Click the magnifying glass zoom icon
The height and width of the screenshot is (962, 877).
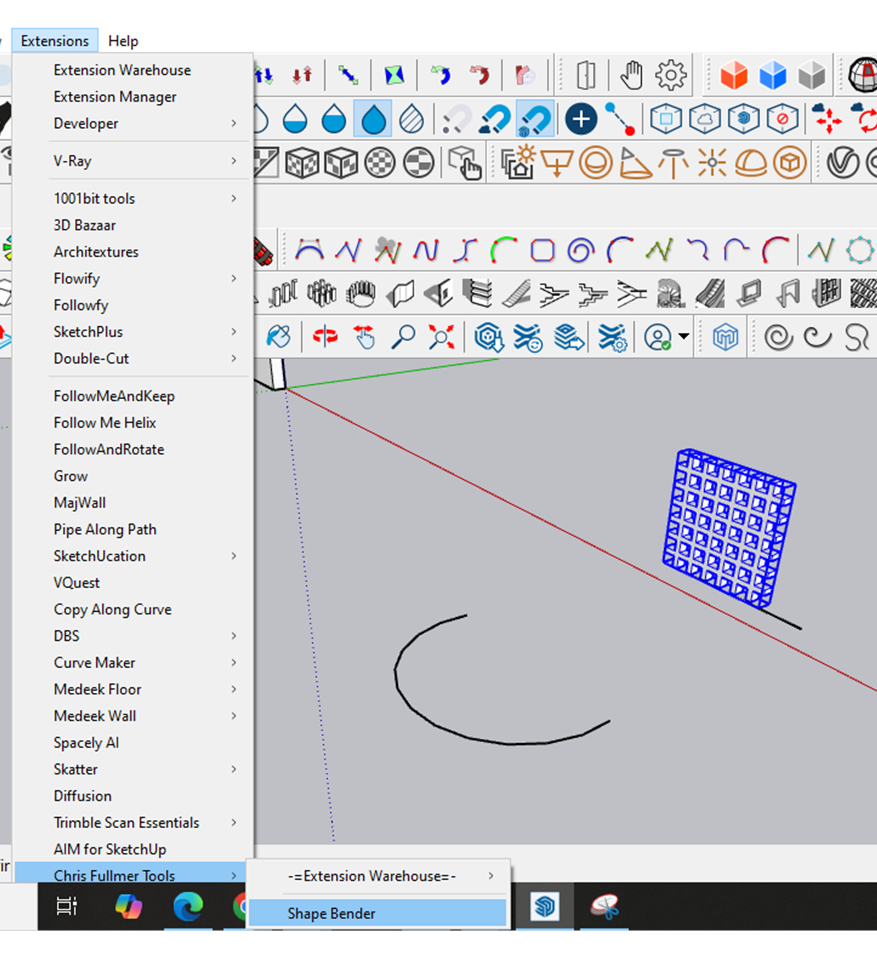point(403,337)
